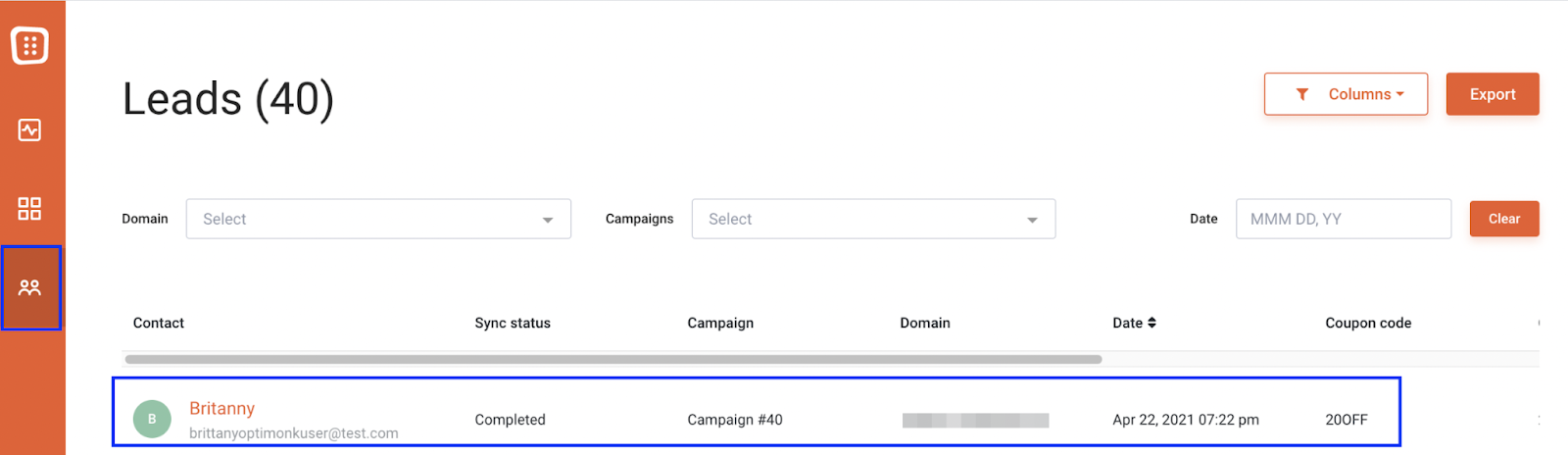Expand the Domain select dropdown

[378, 219]
